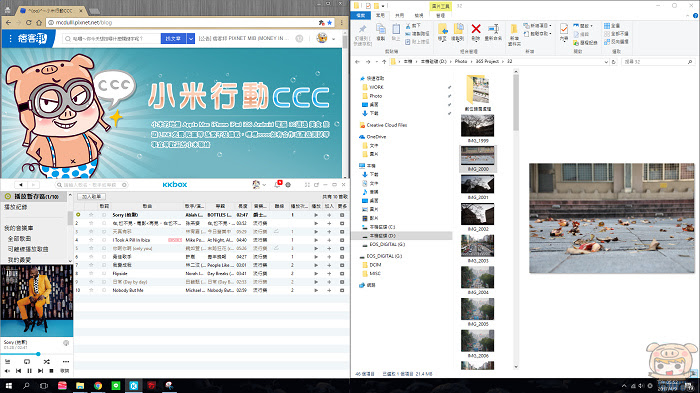This screenshot has width=700, height=393.
Task: Click Select all in Explorer ribbon
Action: (612, 25)
